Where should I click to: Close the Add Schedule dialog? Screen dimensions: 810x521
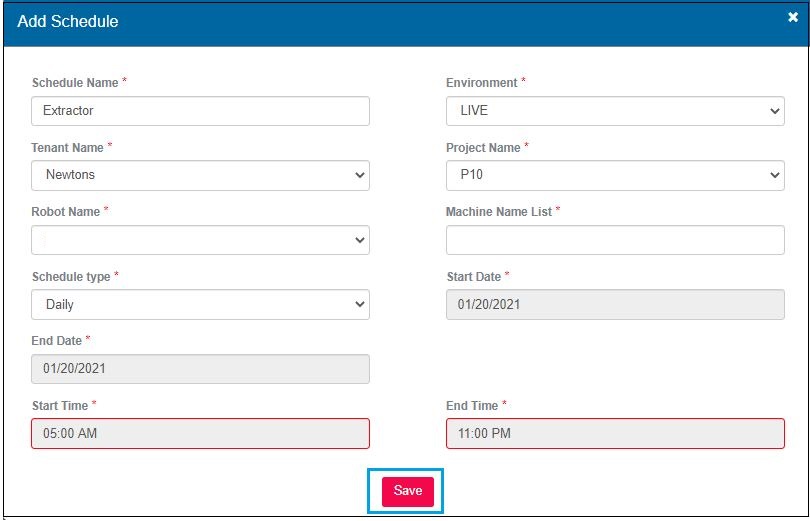792,17
